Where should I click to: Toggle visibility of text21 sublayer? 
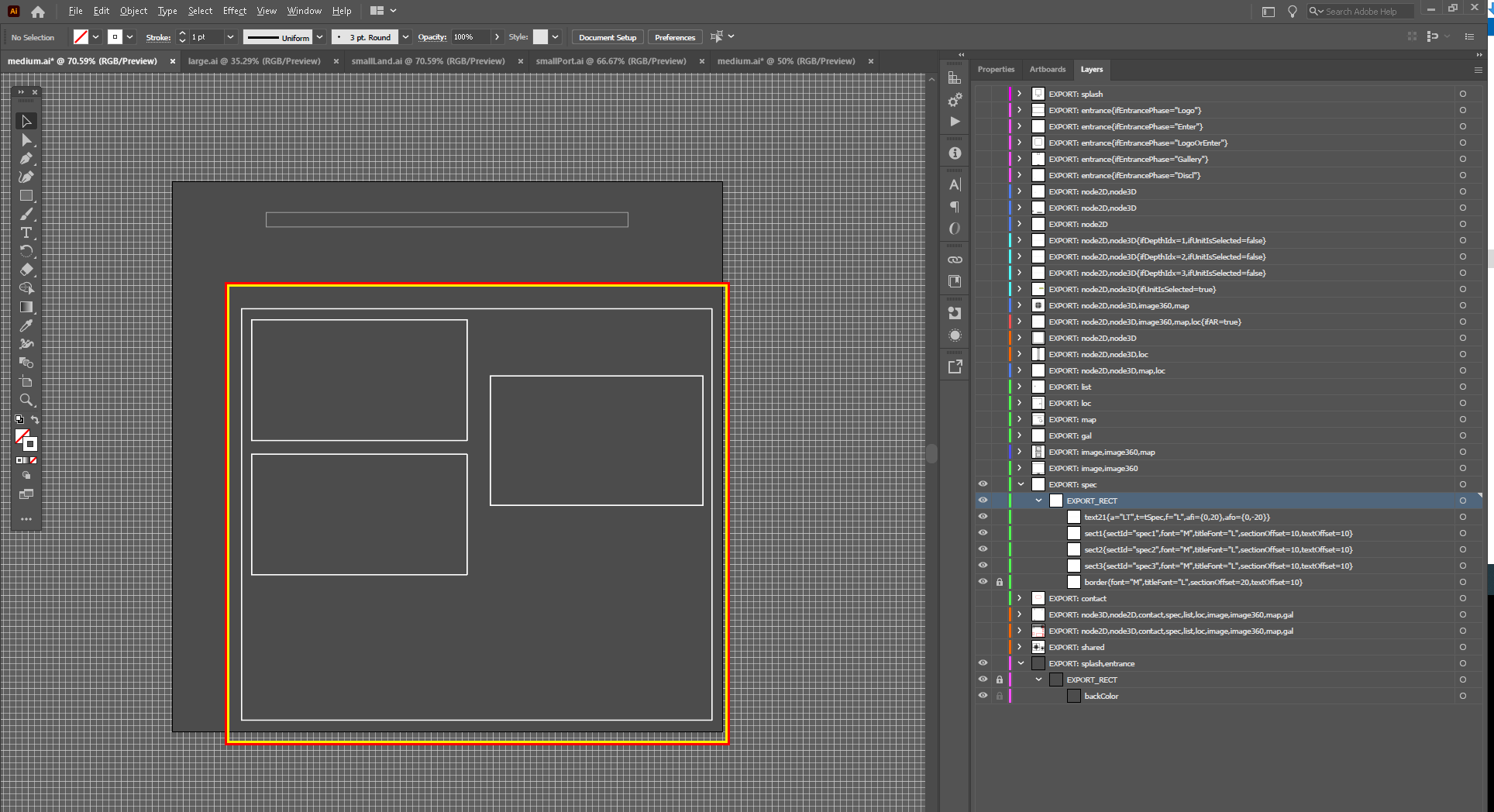point(983,517)
